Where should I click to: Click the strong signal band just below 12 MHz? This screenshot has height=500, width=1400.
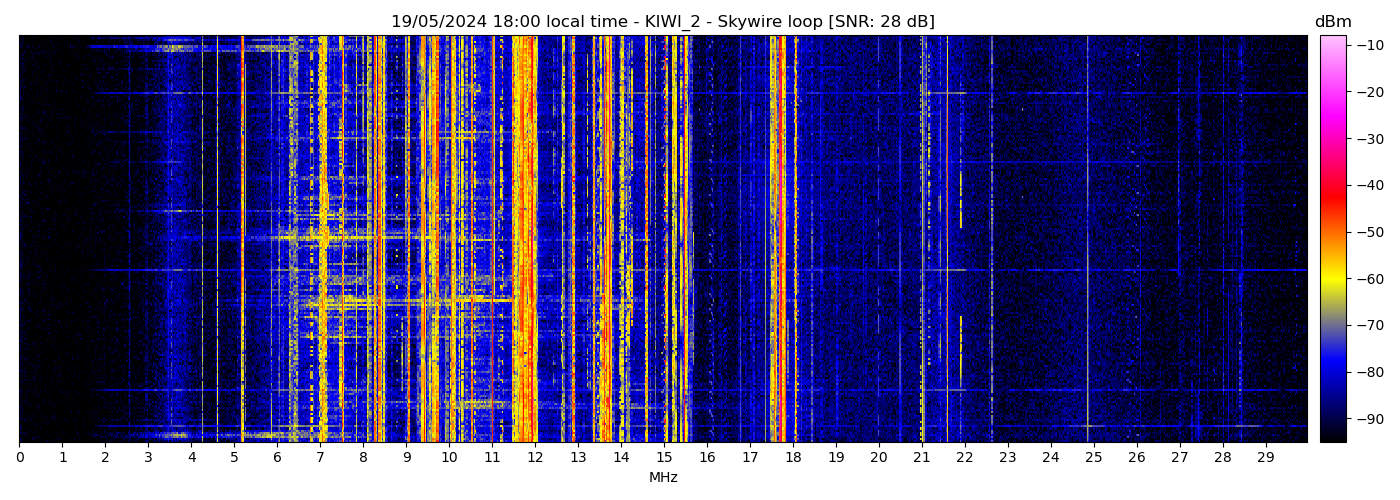[524, 240]
